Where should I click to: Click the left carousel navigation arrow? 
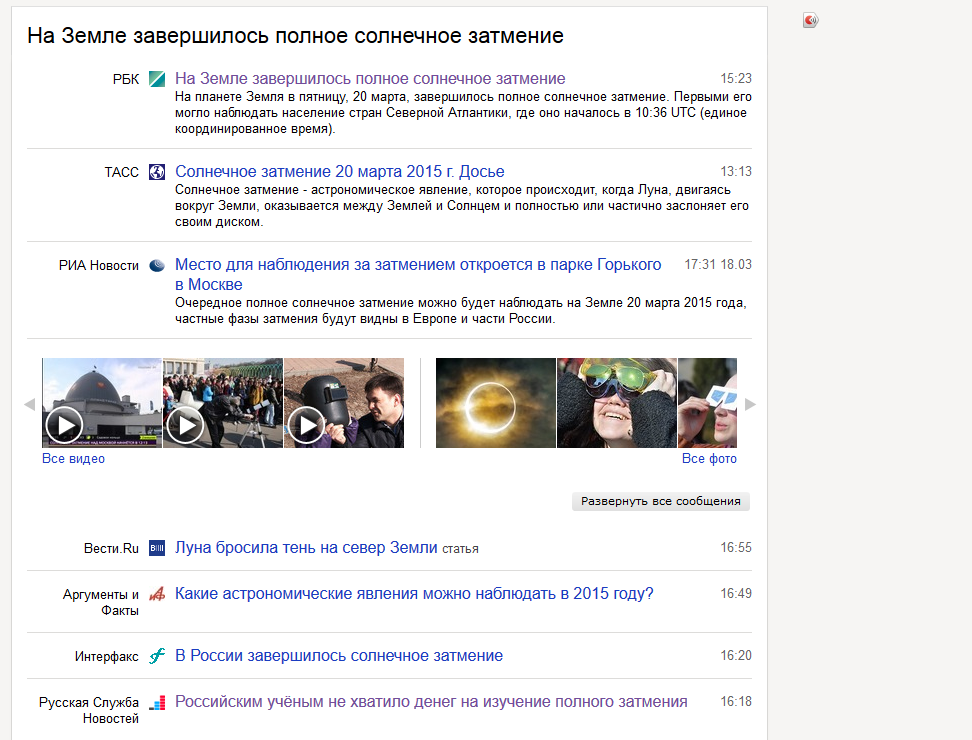pyautogui.click(x=31, y=403)
